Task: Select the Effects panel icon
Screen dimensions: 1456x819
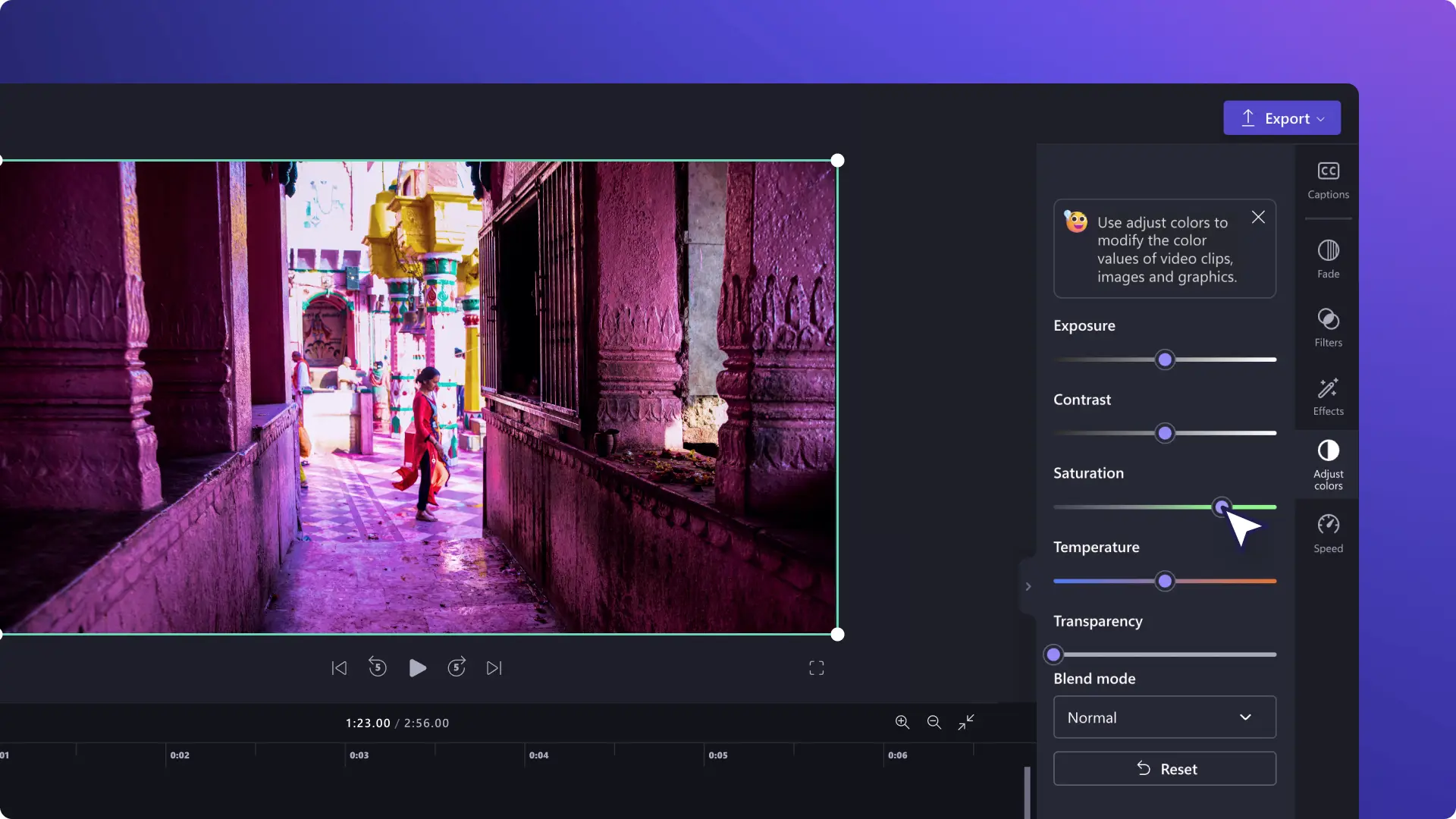Action: coord(1328,396)
